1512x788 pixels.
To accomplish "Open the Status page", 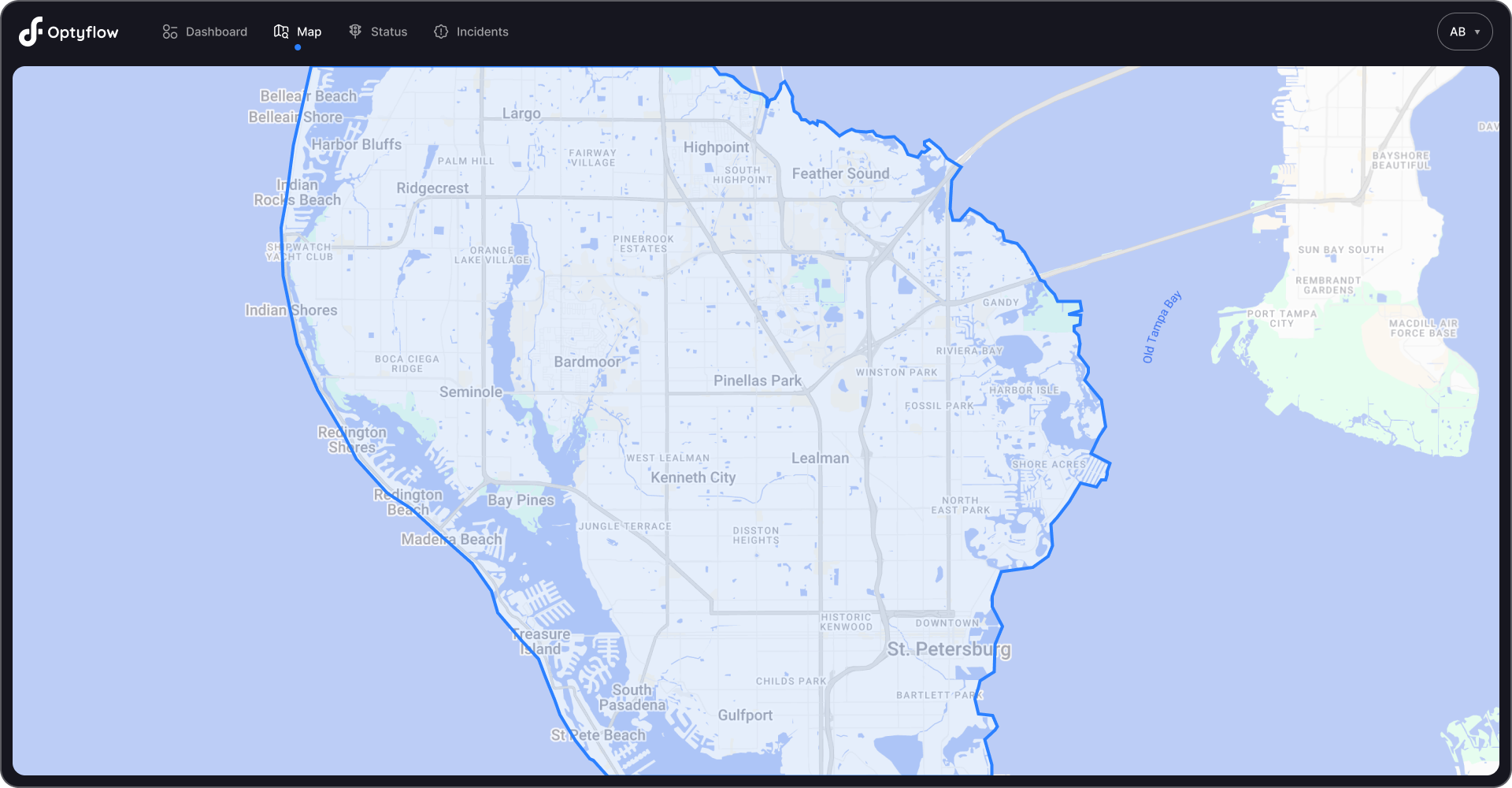I will (388, 31).
